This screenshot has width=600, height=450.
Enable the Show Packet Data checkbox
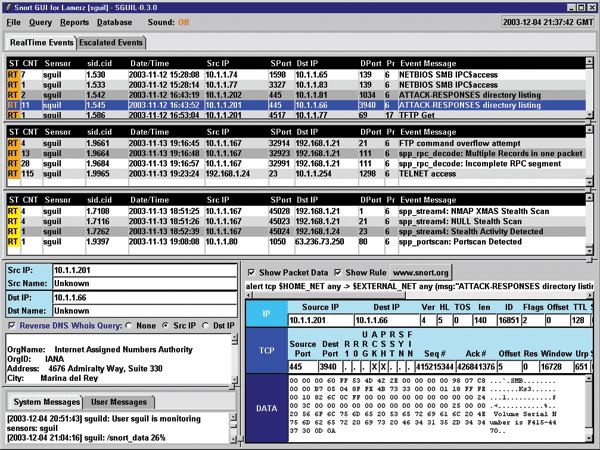[x=251, y=272]
